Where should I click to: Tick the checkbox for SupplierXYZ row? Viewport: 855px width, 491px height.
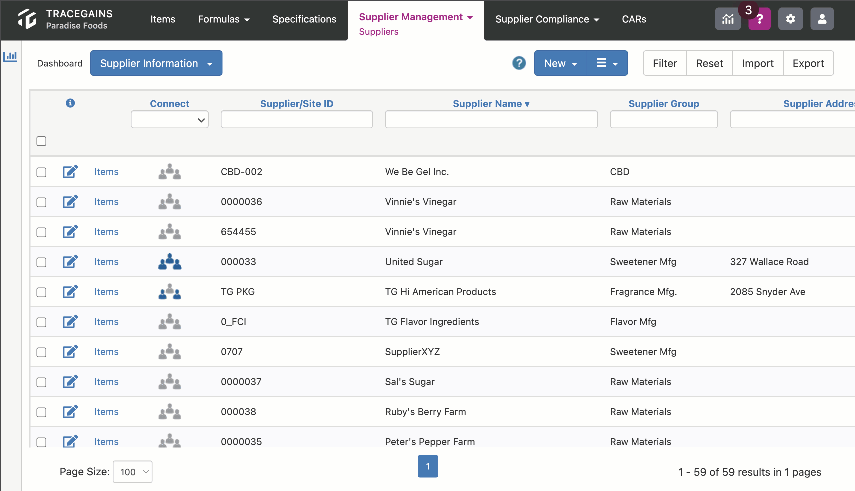(x=41, y=352)
